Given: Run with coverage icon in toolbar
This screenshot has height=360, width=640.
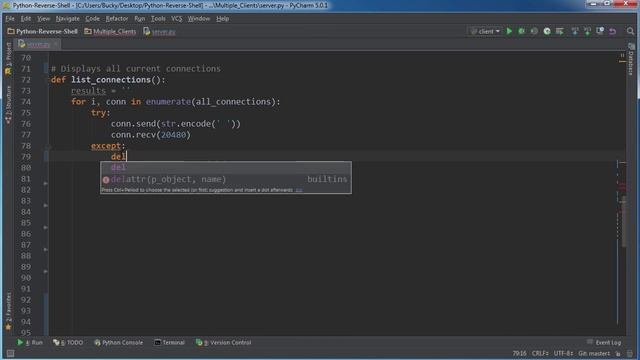Looking at the screenshot, I should 534,31.
